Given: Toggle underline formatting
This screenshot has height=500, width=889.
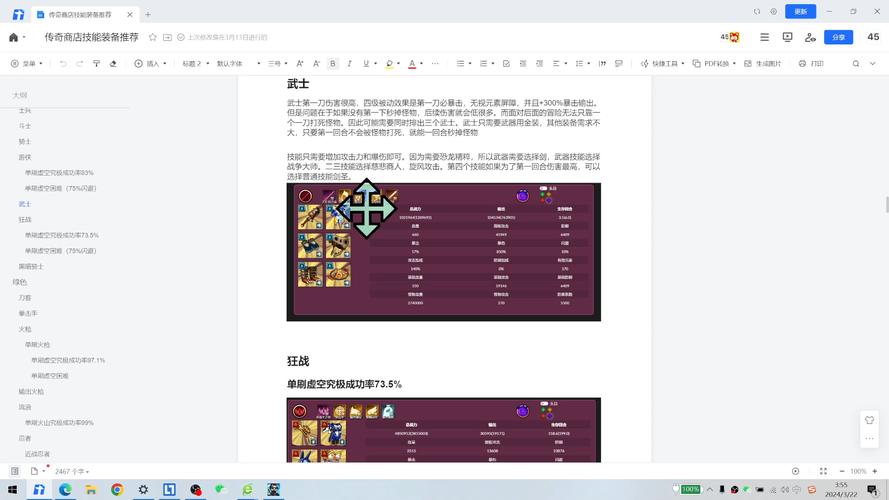Looking at the screenshot, I should tap(366, 63).
